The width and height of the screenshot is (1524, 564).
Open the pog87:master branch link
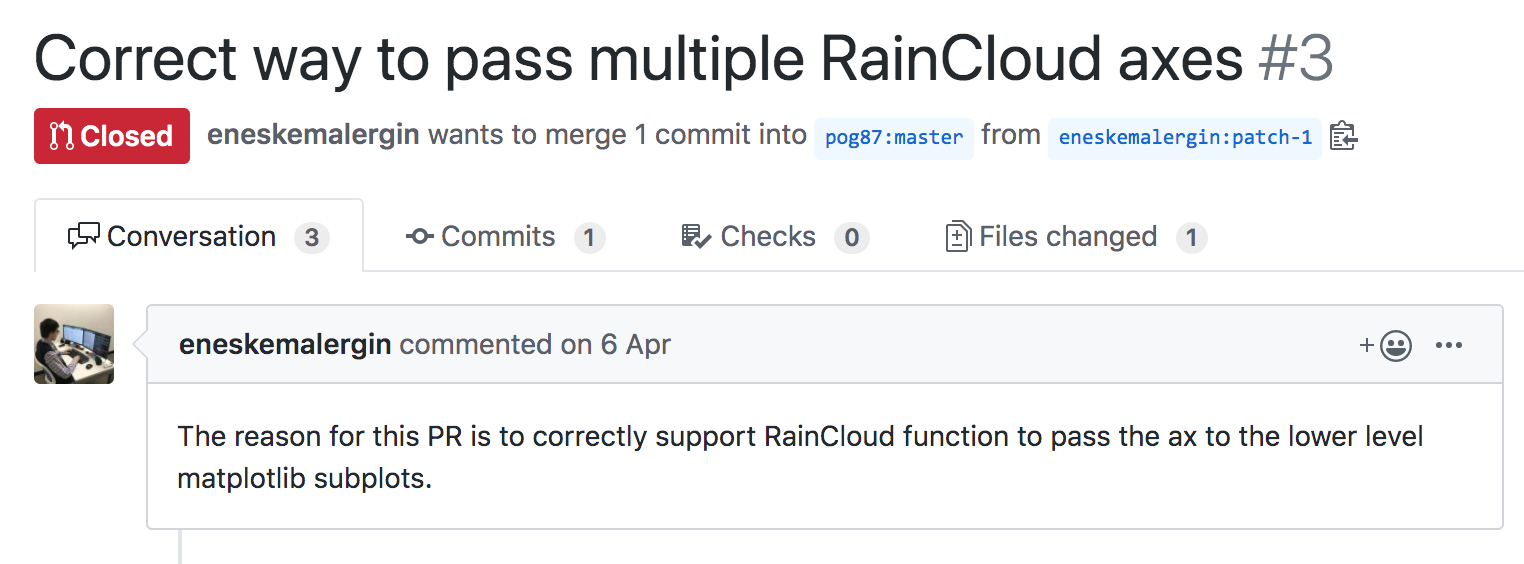pos(894,137)
